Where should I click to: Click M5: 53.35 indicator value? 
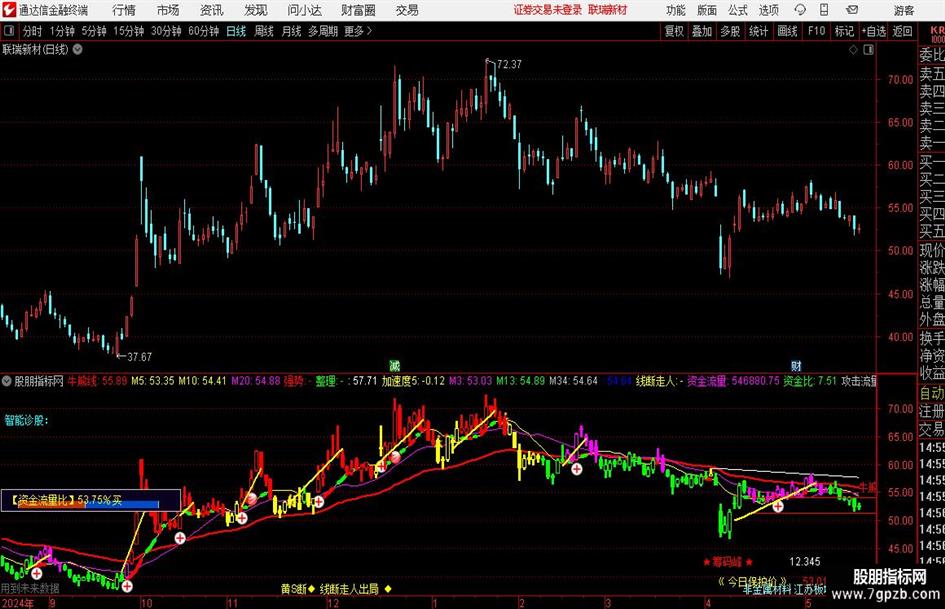coord(152,381)
